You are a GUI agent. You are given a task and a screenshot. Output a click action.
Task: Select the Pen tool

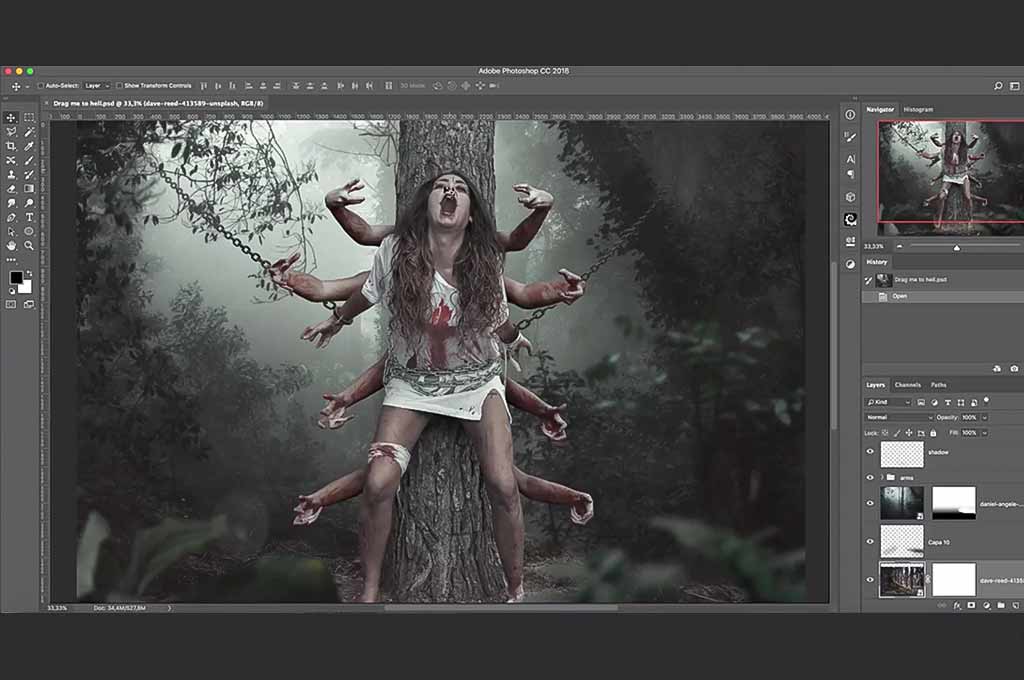(x=11, y=218)
